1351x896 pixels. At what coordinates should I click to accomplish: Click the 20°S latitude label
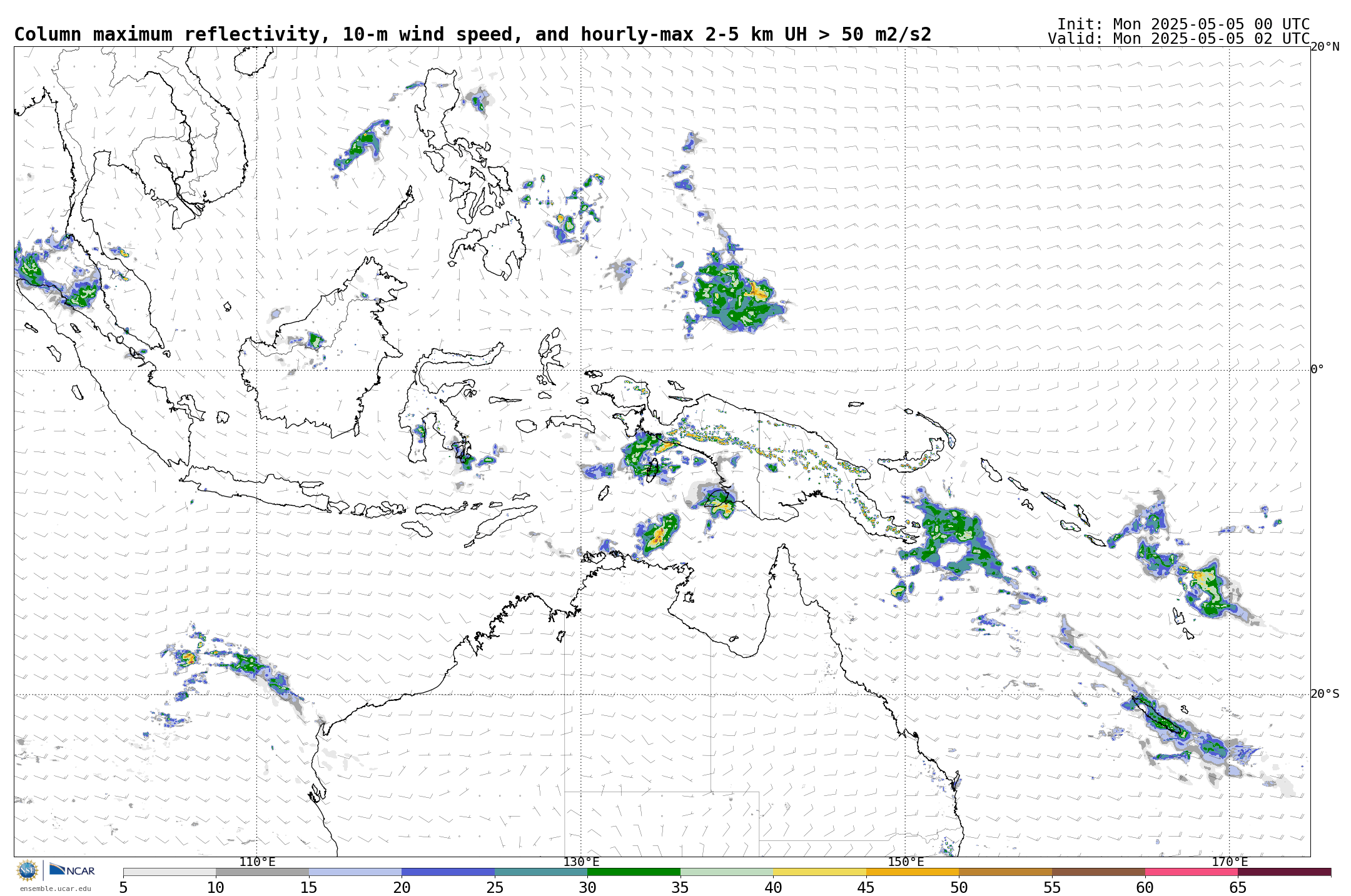1325,694
